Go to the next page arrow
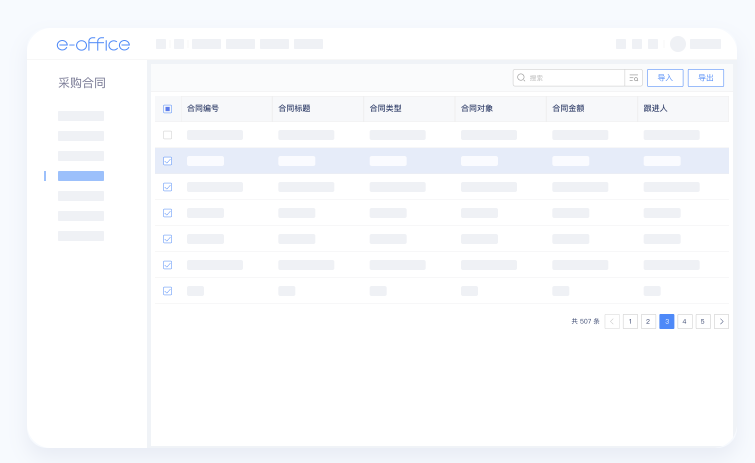The image size is (755, 463). (x=721, y=321)
